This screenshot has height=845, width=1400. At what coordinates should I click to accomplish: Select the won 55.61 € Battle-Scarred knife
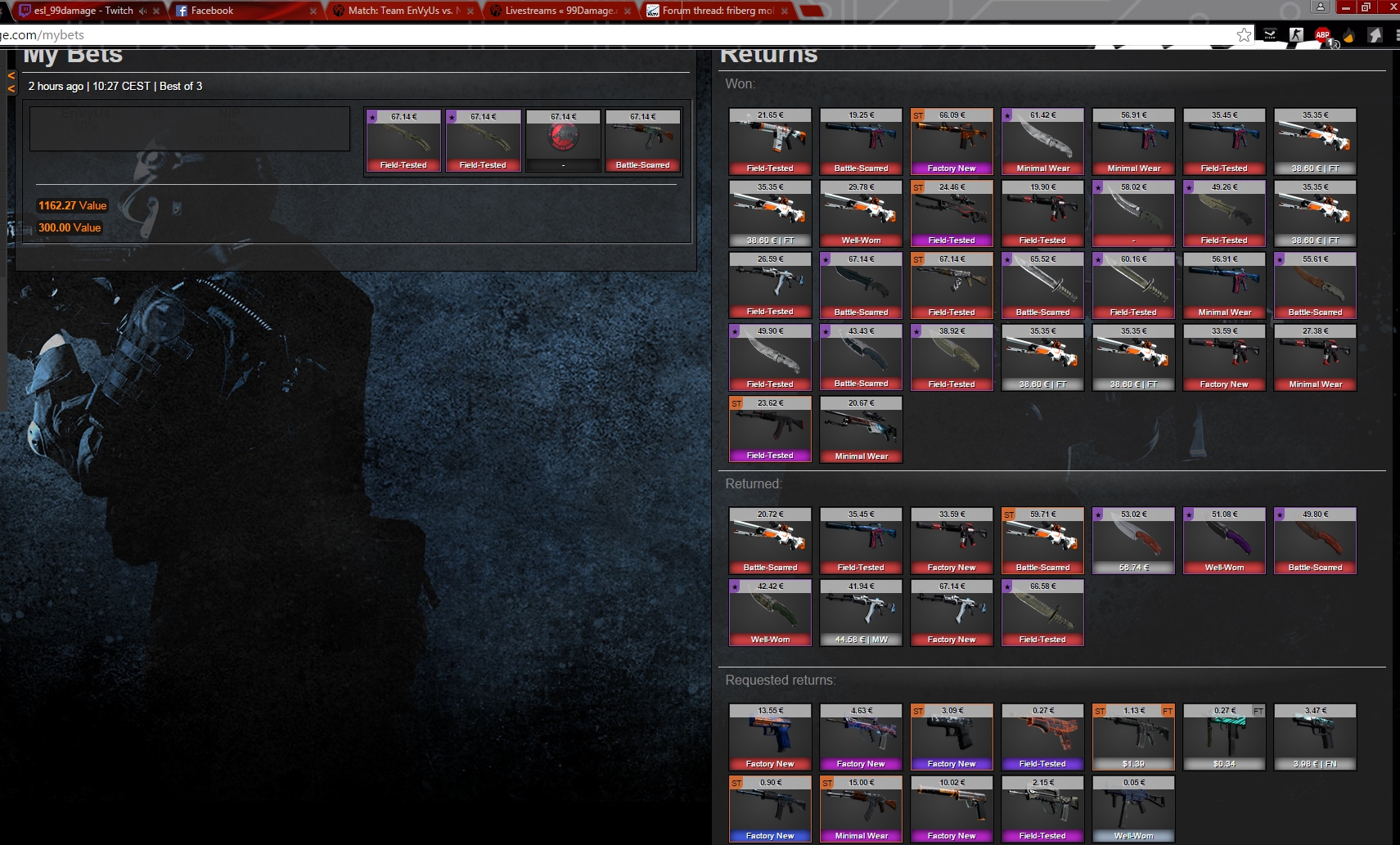(1315, 285)
